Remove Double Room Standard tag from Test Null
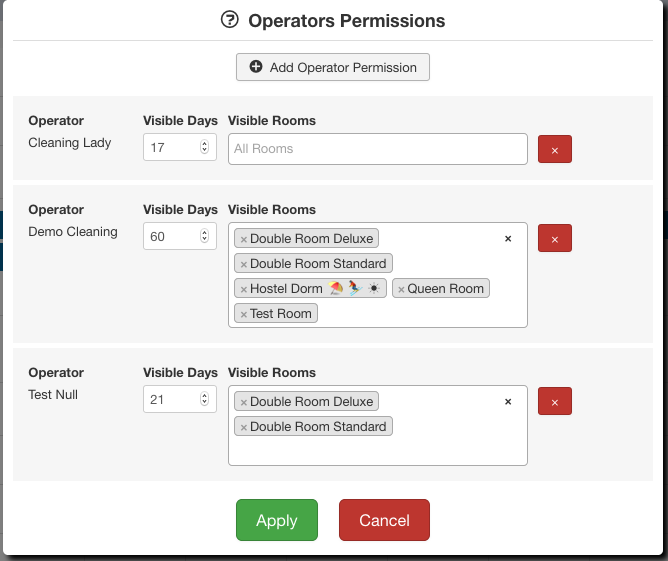Screen dimensions: 668x561 [x=244, y=427]
